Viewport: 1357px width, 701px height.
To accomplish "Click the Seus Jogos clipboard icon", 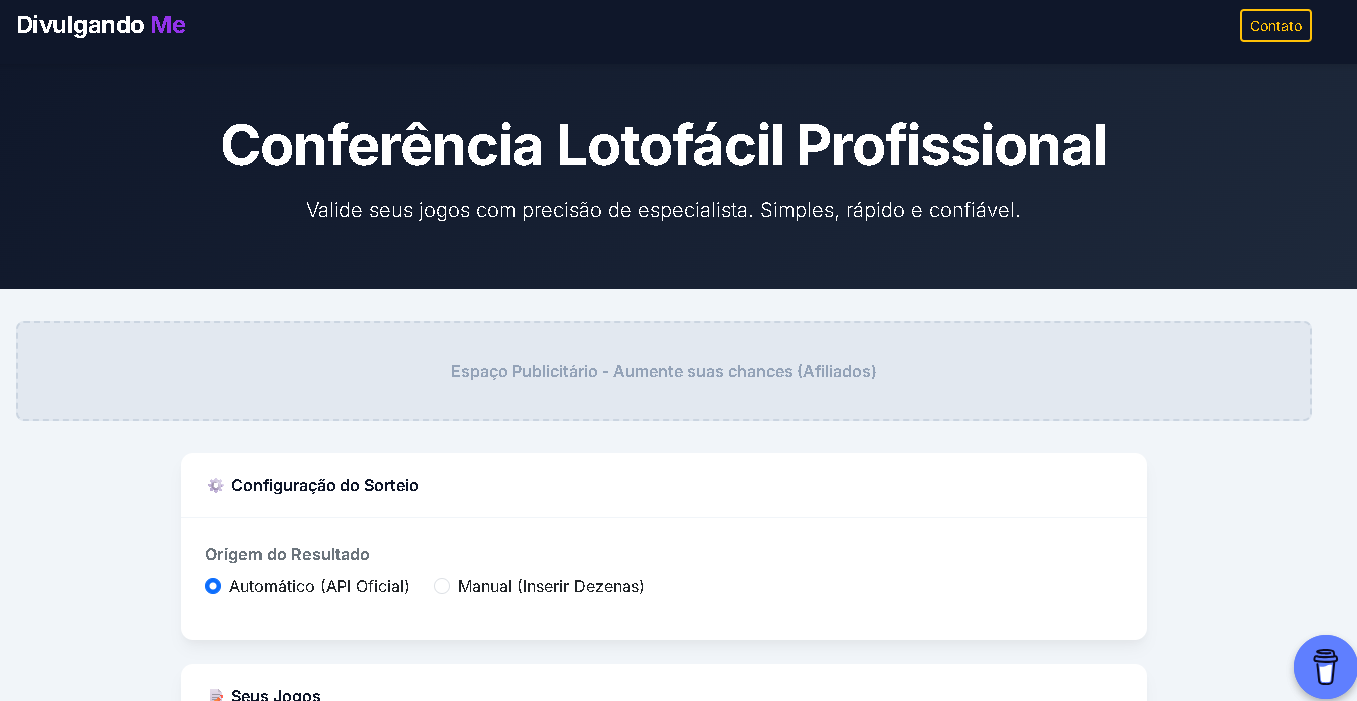I will (x=215, y=693).
